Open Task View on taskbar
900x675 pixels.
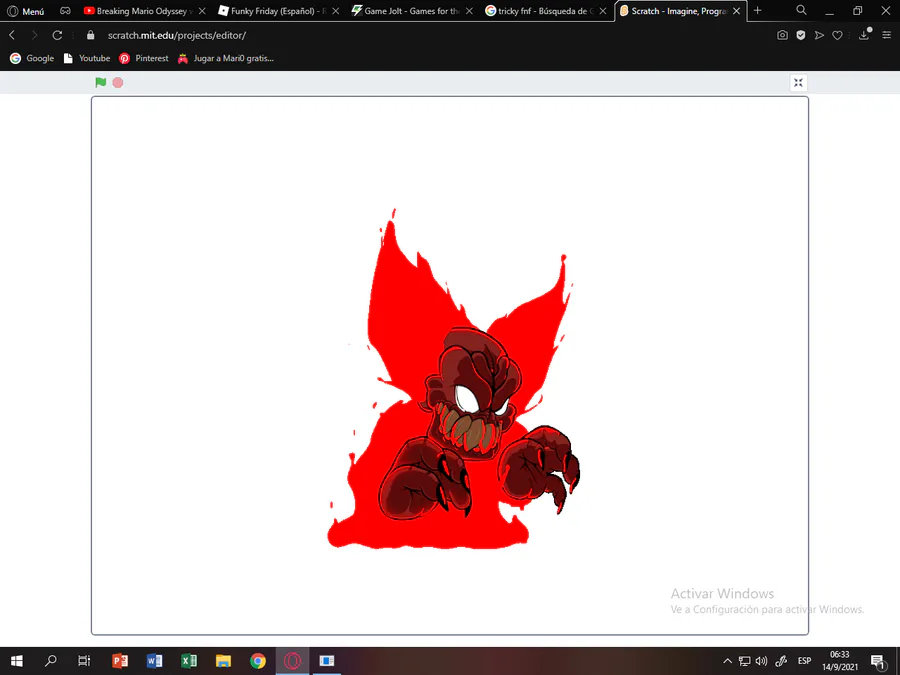tap(84, 661)
